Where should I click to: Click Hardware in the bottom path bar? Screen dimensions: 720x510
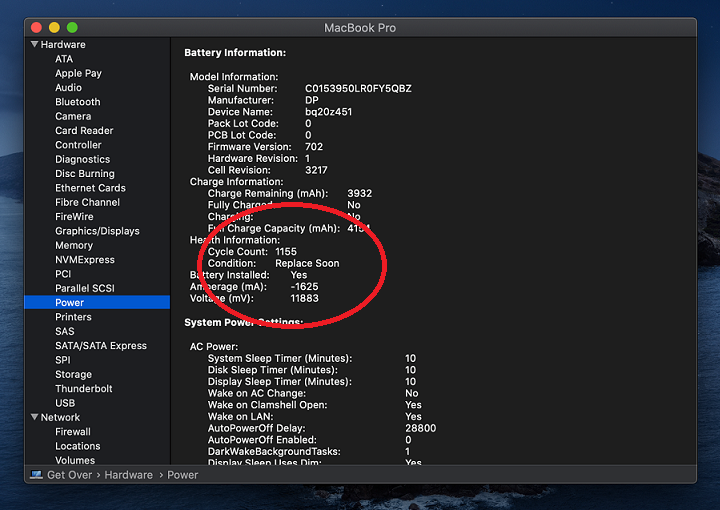(128, 475)
